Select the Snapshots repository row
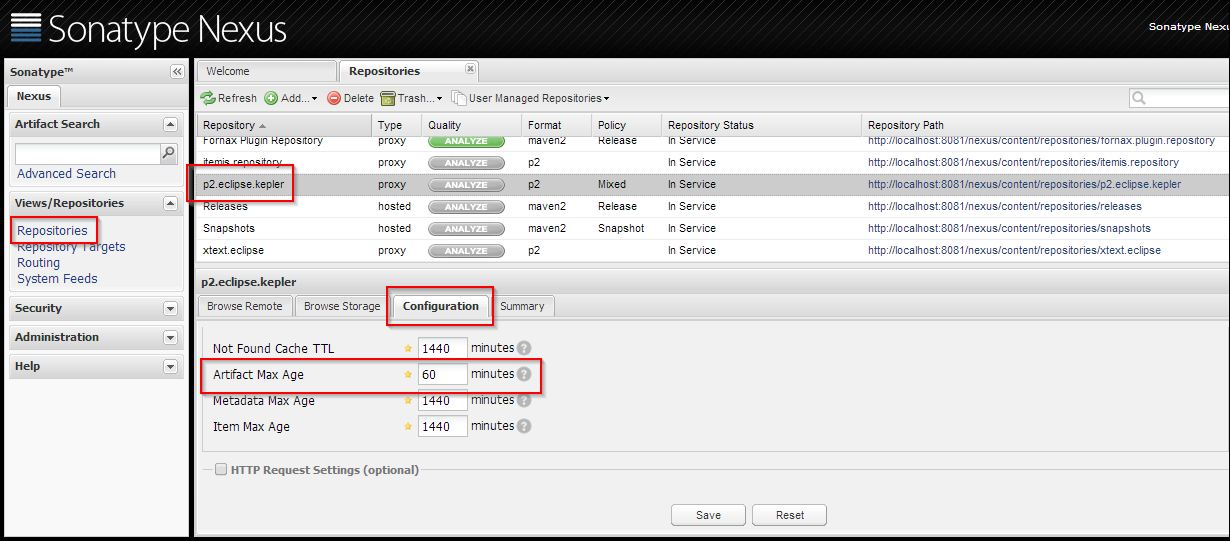This screenshot has height=541, width=1230. [712, 229]
